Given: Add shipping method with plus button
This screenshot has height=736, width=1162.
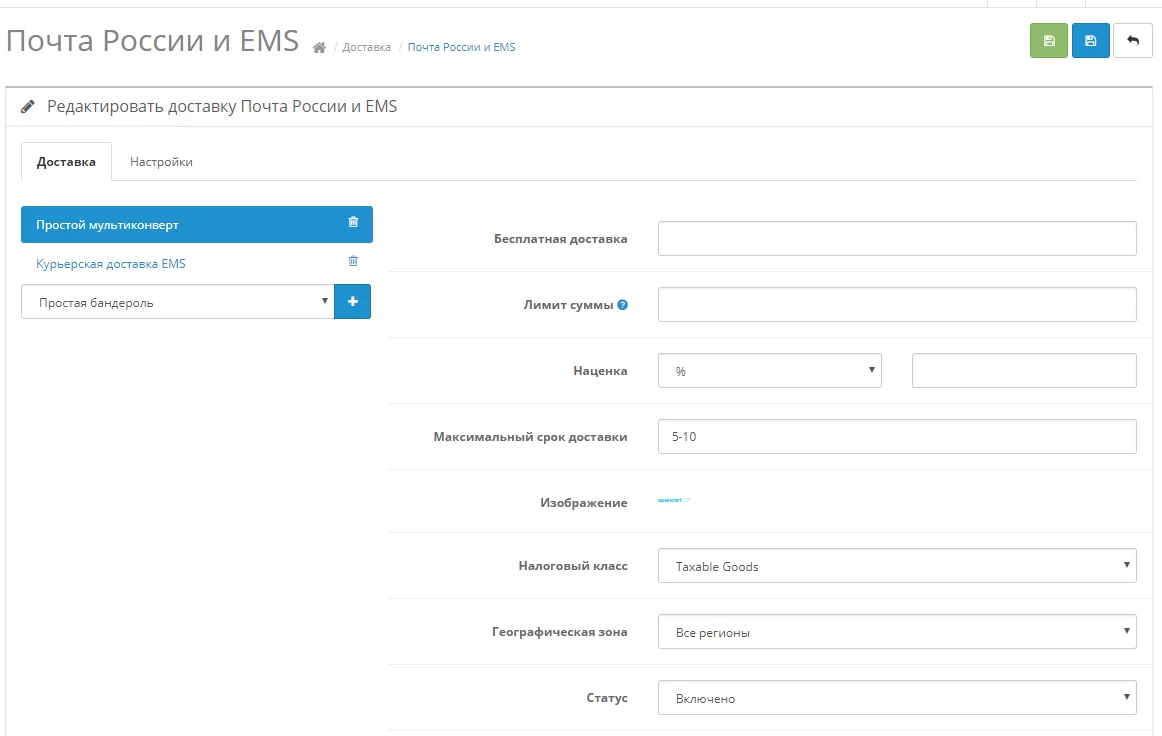Looking at the screenshot, I should click(353, 302).
